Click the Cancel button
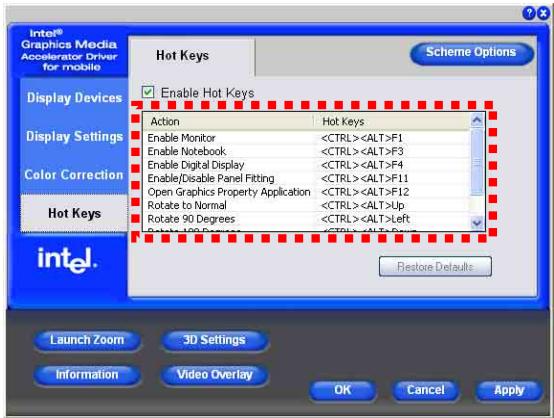The image size is (554, 418). pos(426,390)
